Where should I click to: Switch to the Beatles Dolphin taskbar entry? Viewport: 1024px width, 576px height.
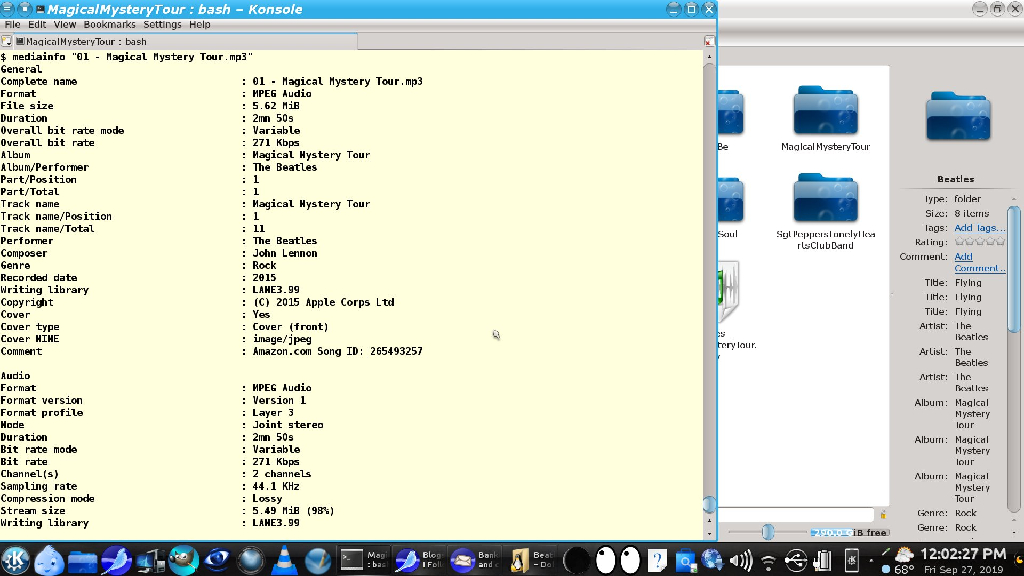530,560
